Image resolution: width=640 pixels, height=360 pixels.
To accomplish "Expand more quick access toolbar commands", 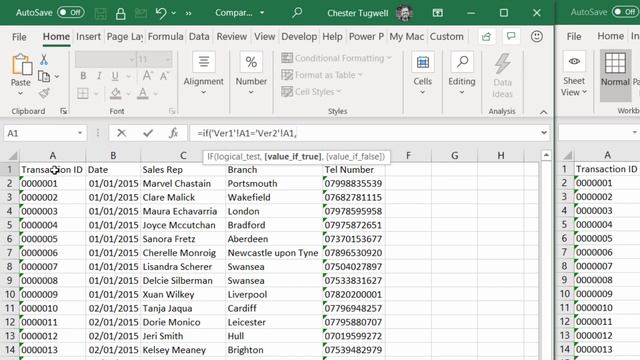I will (188, 13).
